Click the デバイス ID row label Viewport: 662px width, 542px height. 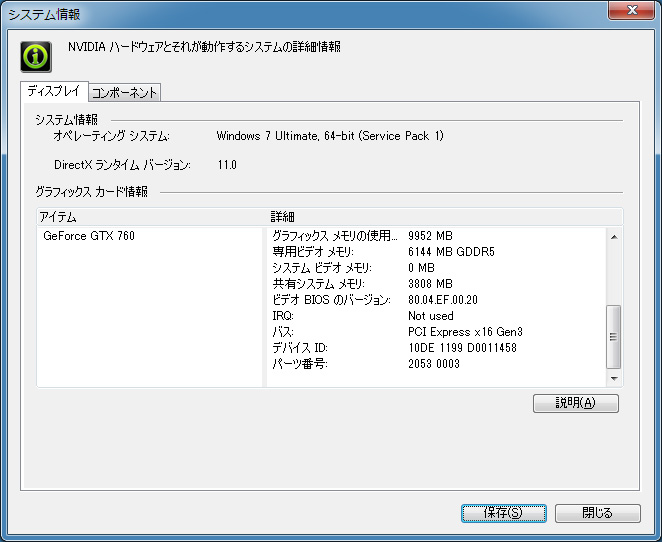click(300, 348)
